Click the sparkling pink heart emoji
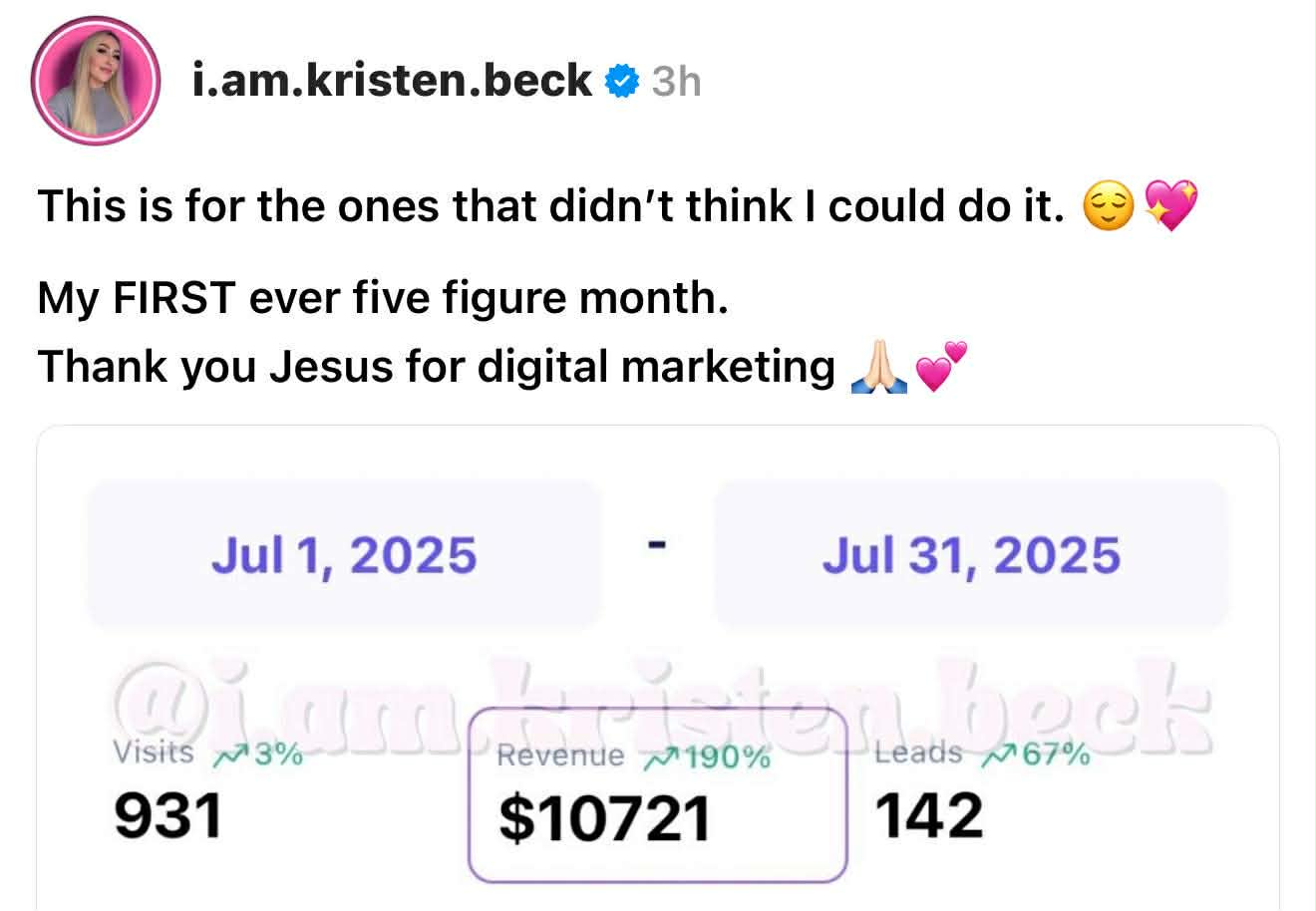The height and width of the screenshot is (911, 1316). click(x=1170, y=207)
